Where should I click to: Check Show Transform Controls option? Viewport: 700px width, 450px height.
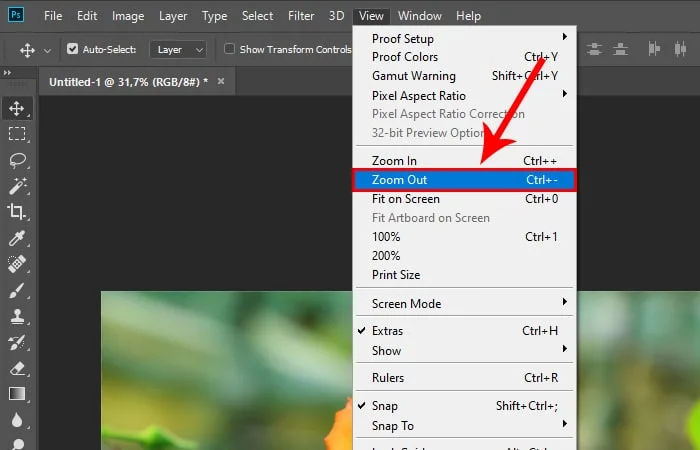[230, 49]
